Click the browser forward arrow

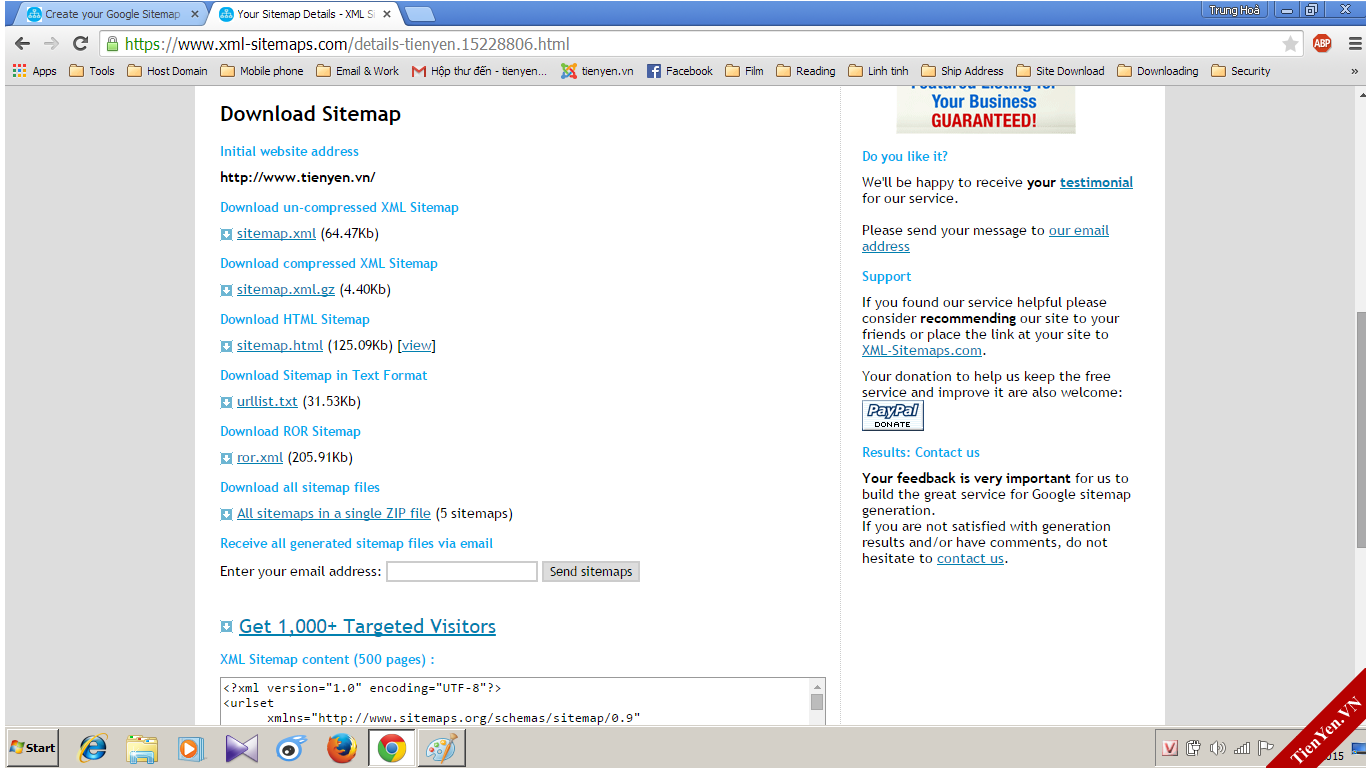51,44
